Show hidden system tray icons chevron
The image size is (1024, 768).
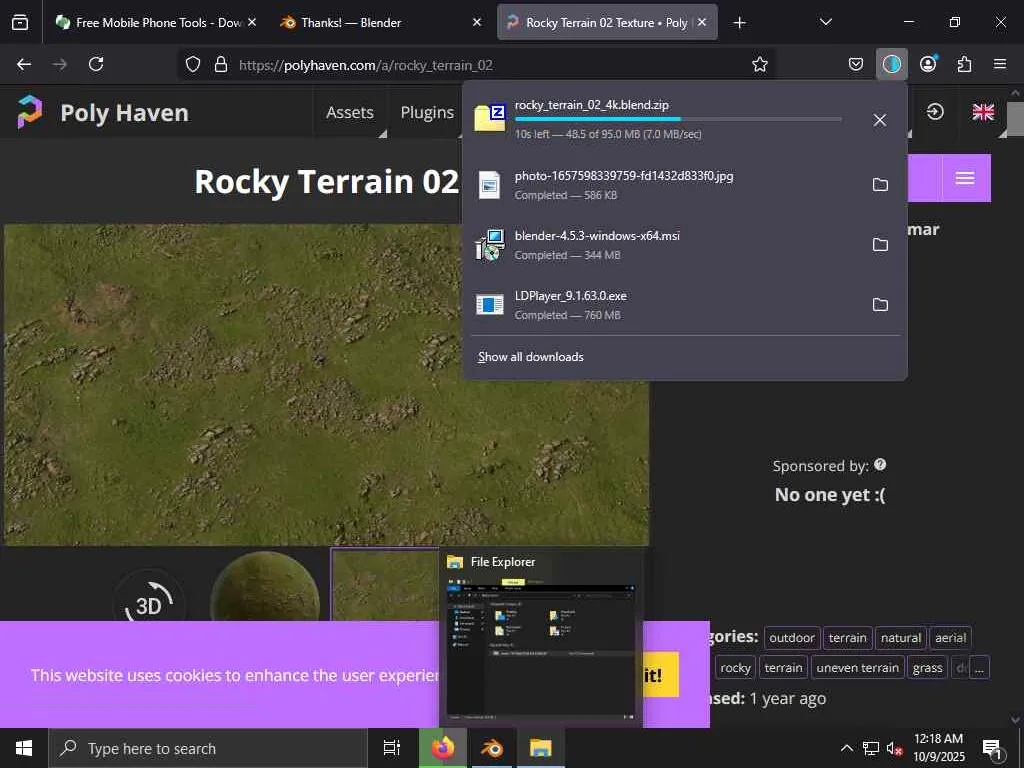846,748
